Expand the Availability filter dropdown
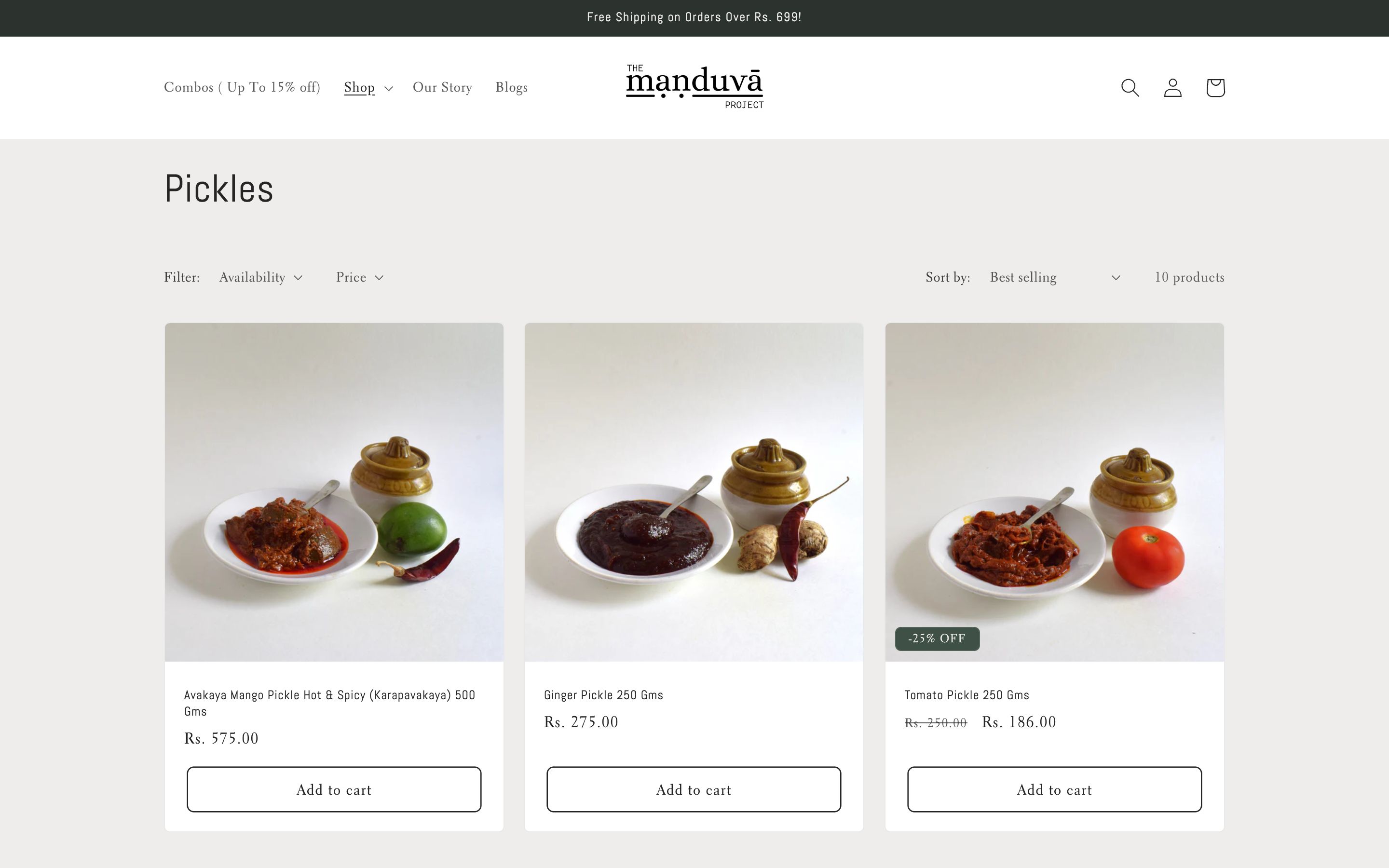1389x868 pixels. point(260,277)
